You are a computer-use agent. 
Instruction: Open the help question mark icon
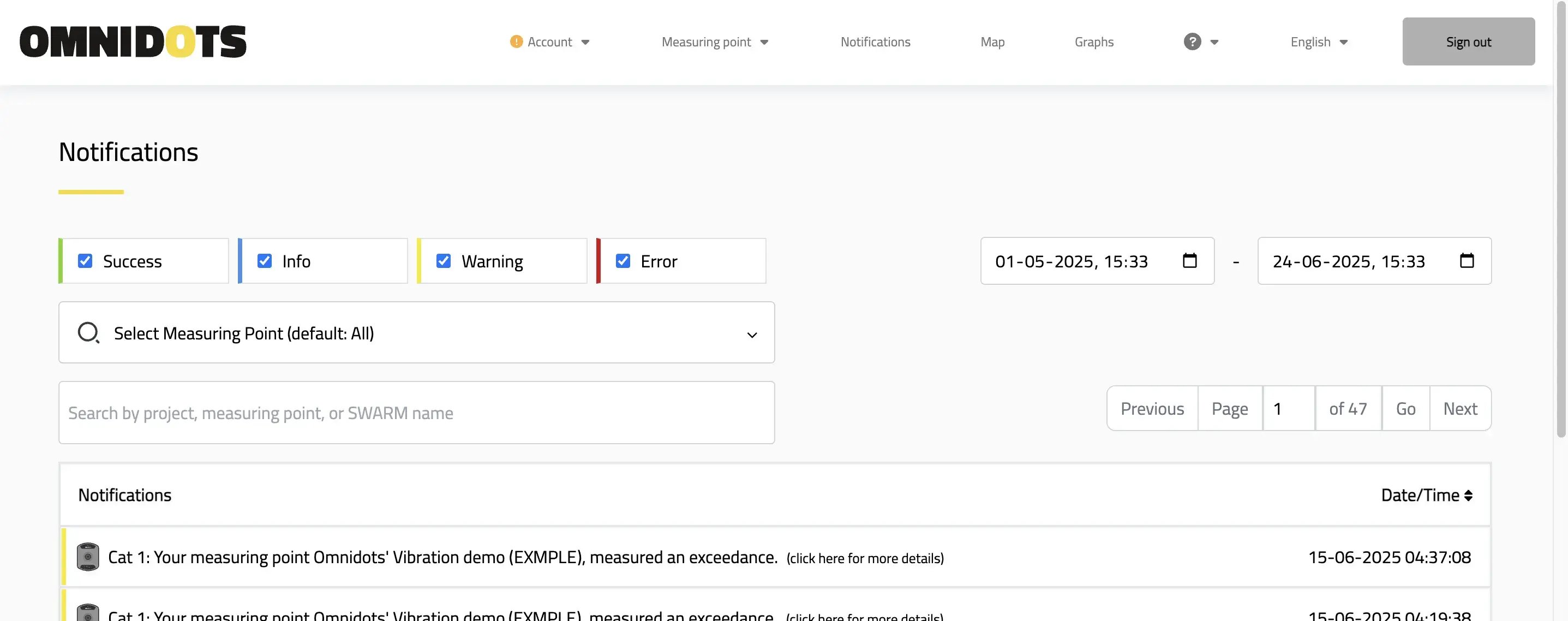1192,41
